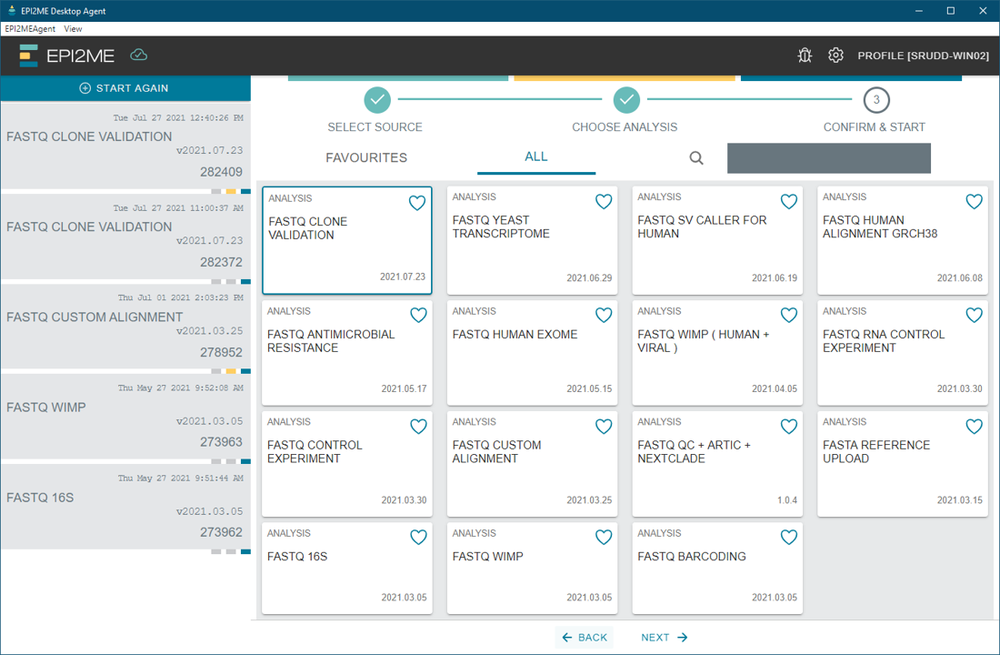
Task: Click the Select Source step label
Action: pos(375,127)
